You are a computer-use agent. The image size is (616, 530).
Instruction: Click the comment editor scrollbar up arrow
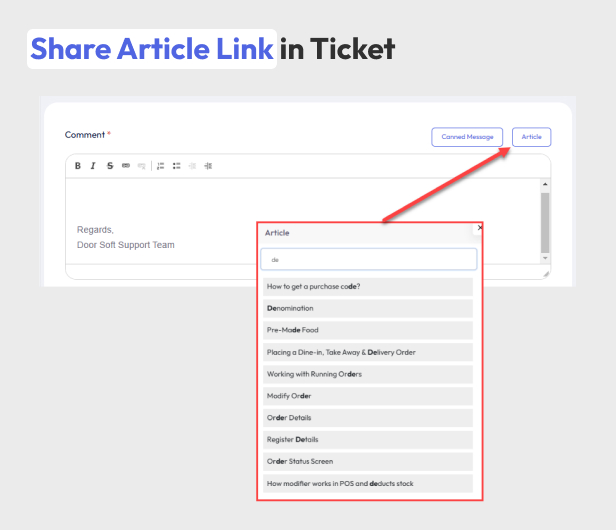[545, 184]
